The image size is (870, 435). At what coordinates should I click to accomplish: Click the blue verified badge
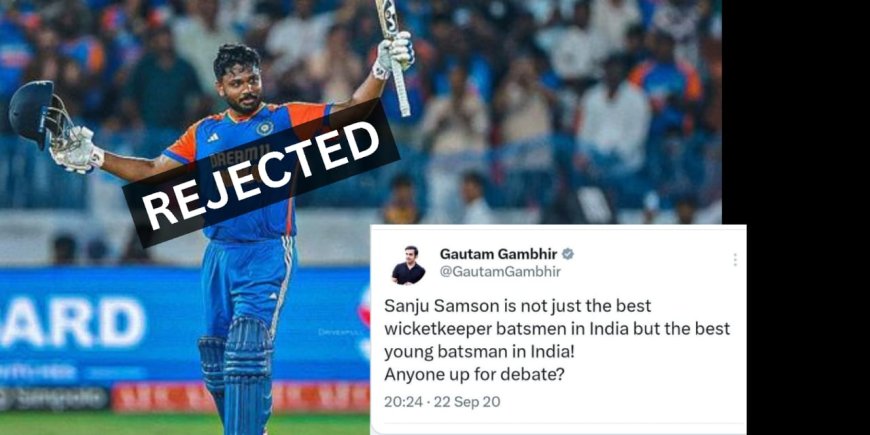[x=568, y=254]
